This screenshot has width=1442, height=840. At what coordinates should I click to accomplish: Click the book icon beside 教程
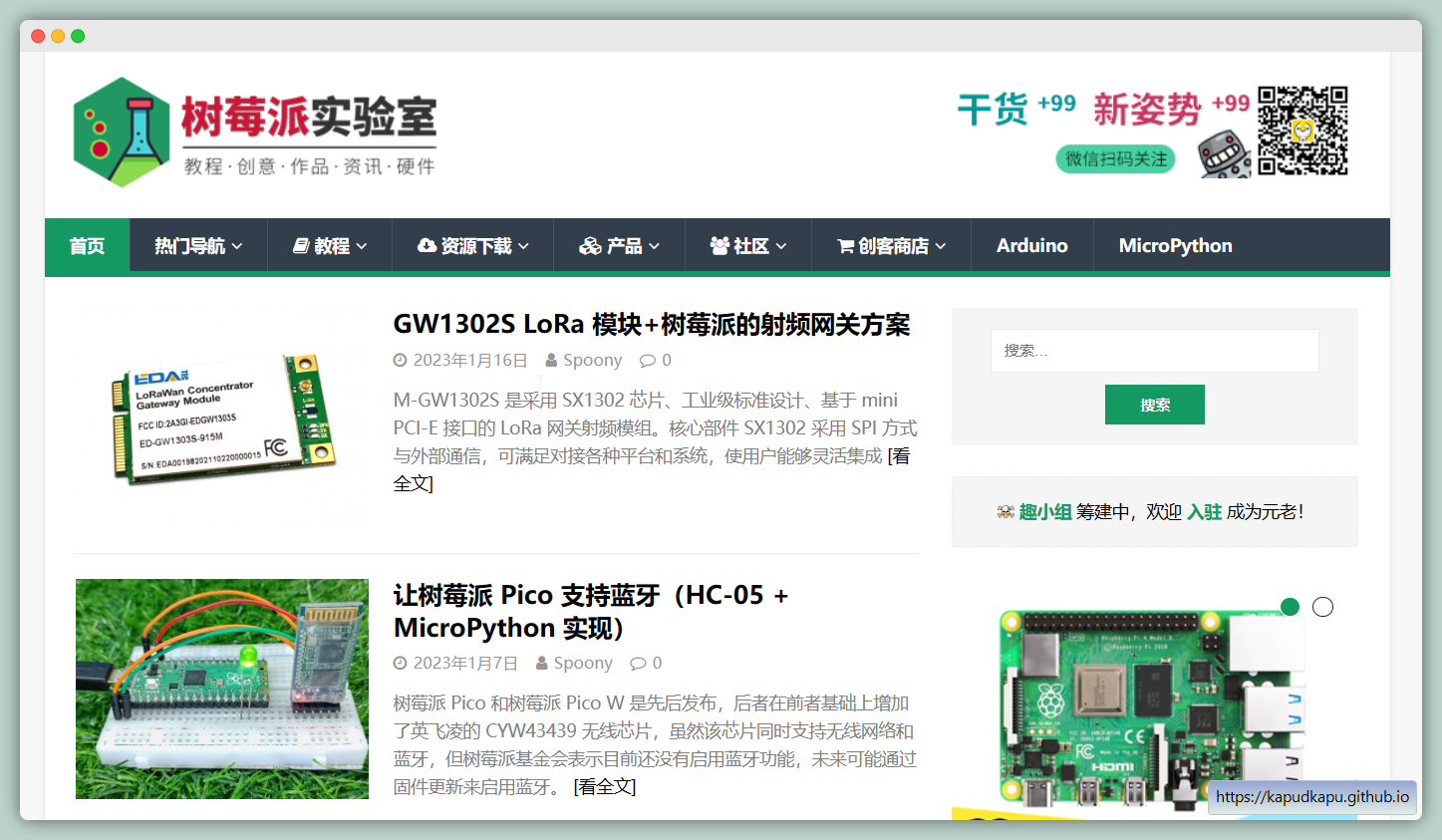(x=300, y=246)
